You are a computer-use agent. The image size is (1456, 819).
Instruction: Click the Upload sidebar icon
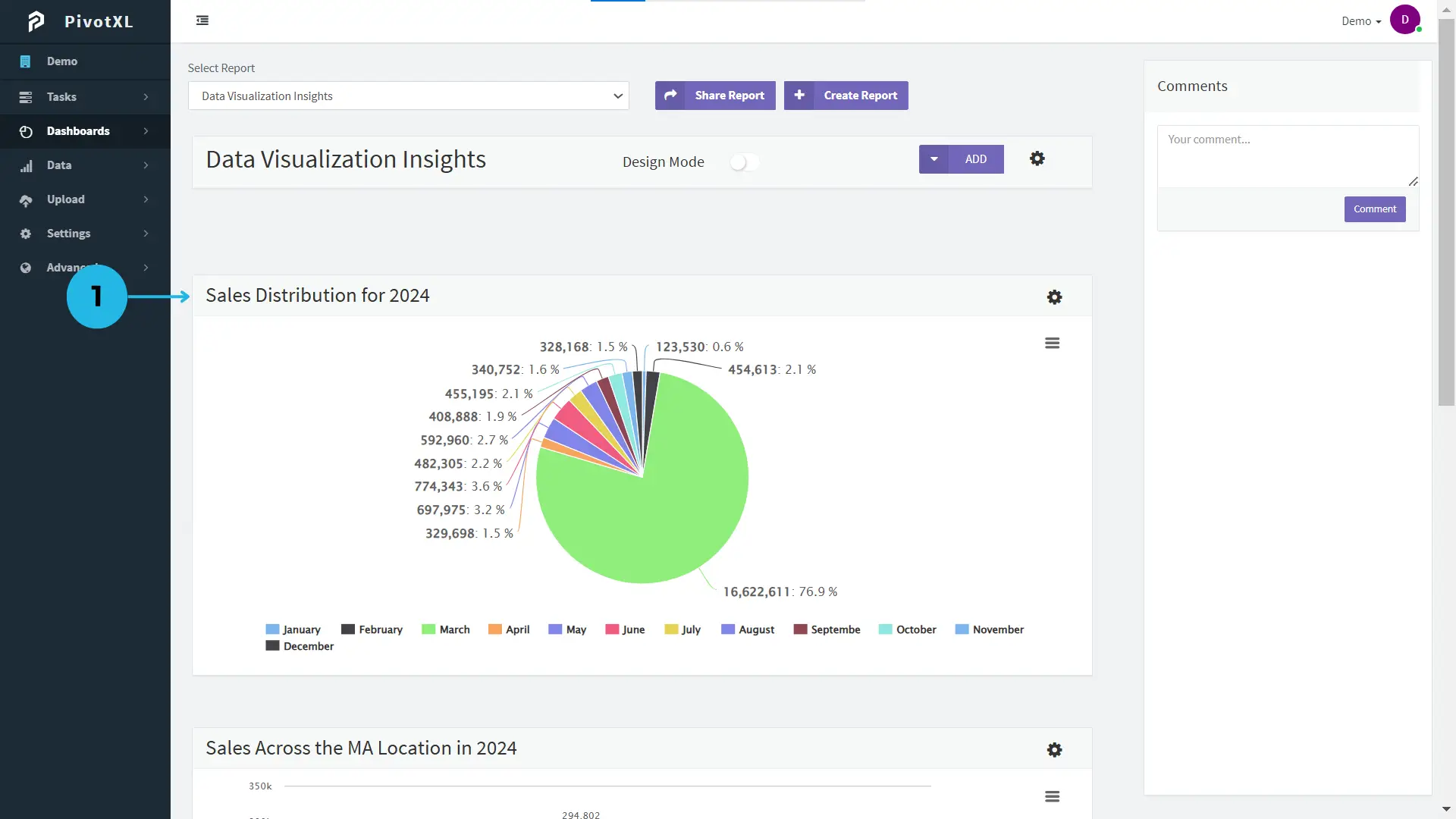(25, 199)
